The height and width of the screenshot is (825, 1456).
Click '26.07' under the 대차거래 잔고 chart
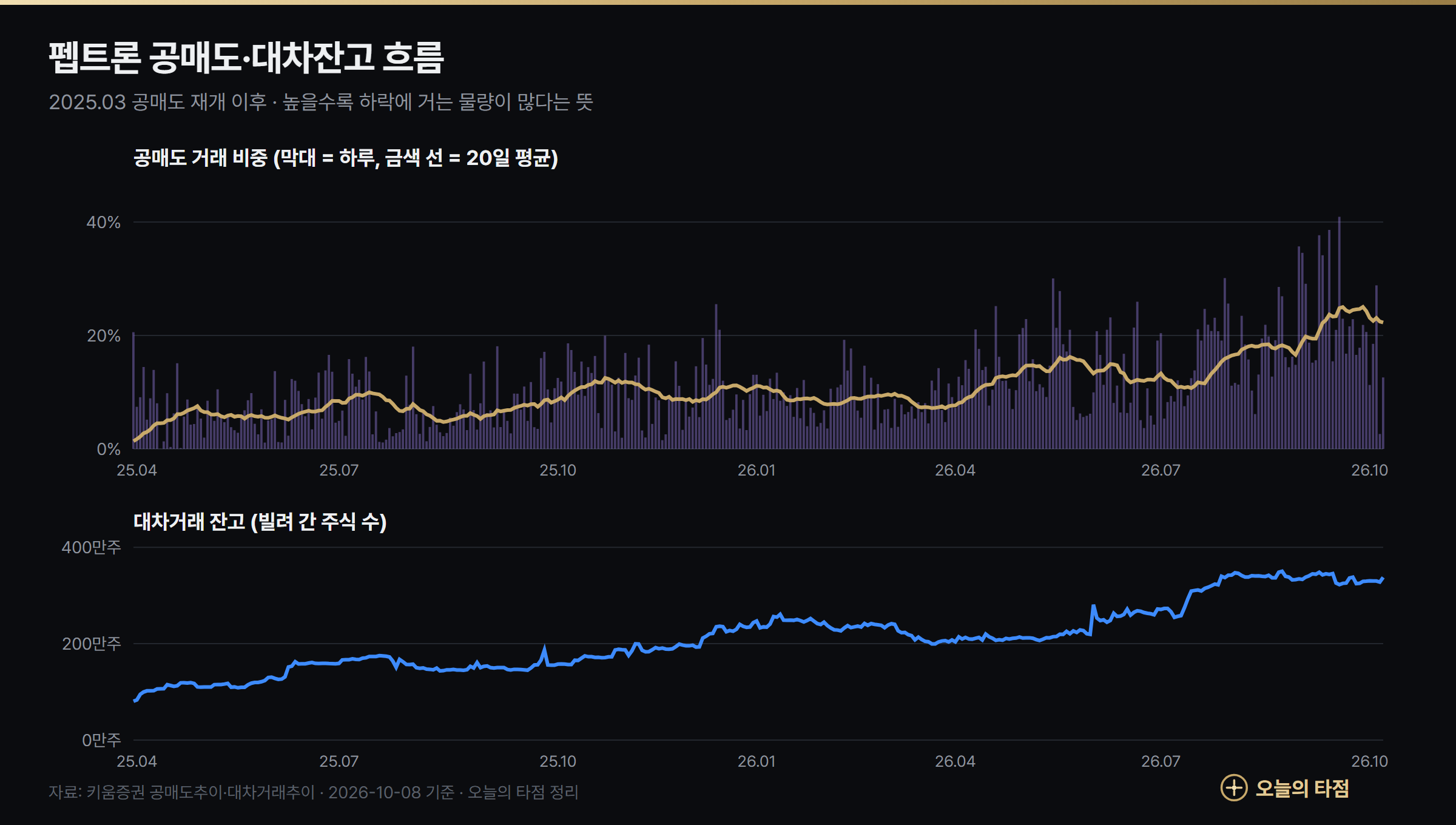[1161, 761]
